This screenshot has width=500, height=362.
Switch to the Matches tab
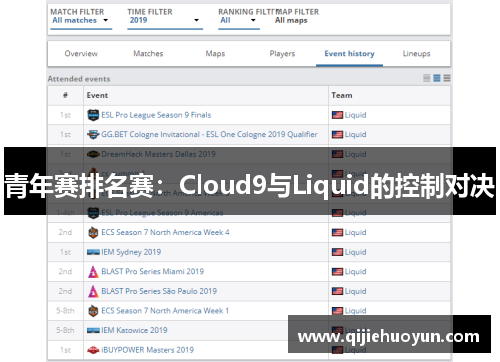click(148, 54)
